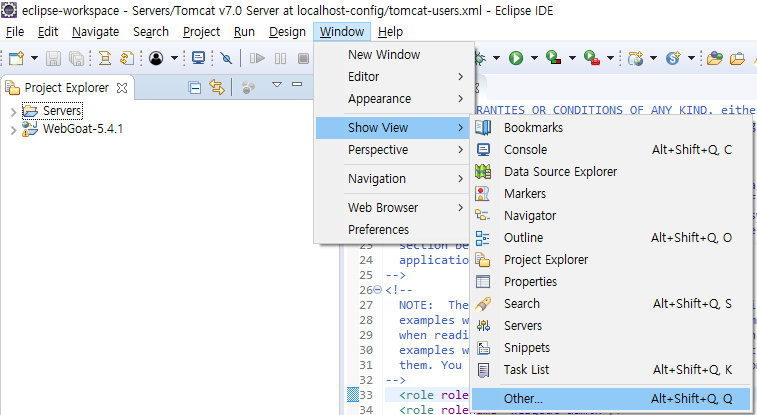This screenshot has height=415, width=757.
Task: Click Collapse All in Project Explorer
Action: (195, 88)
